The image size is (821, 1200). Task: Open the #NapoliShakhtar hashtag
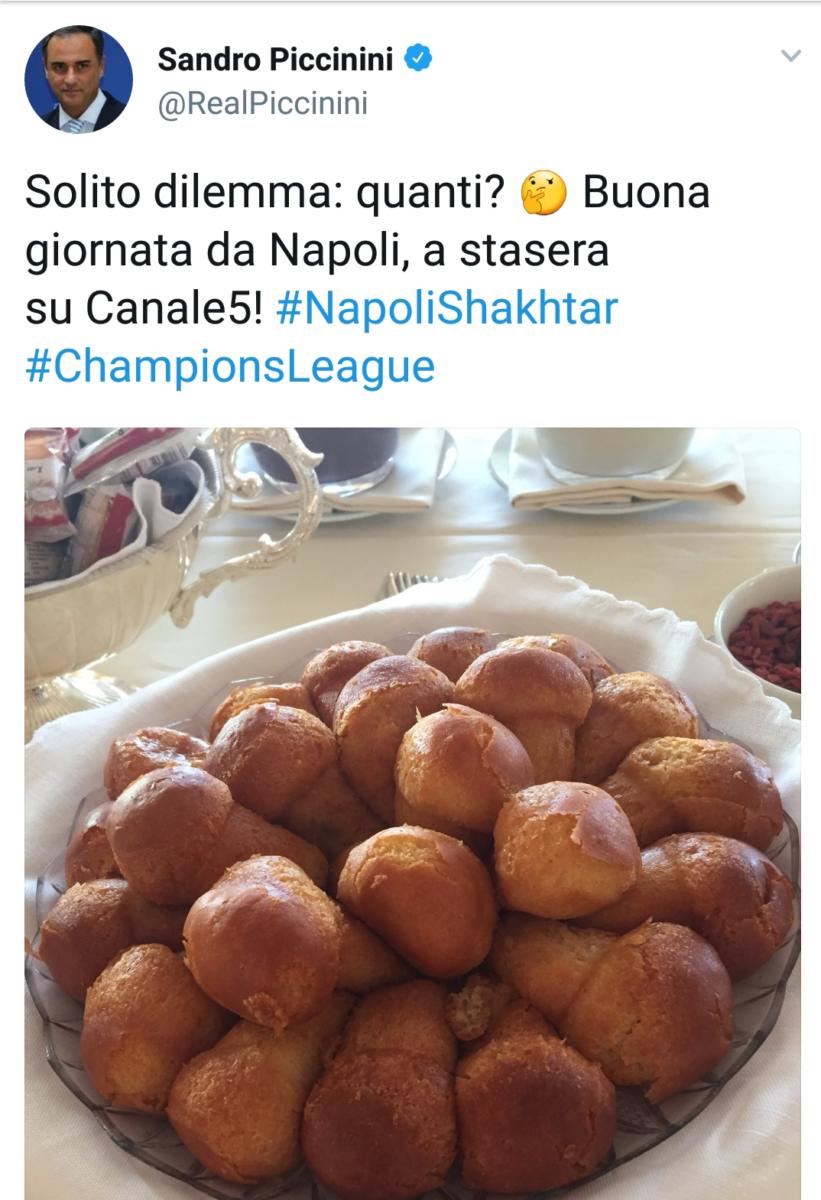pos(446,310)
